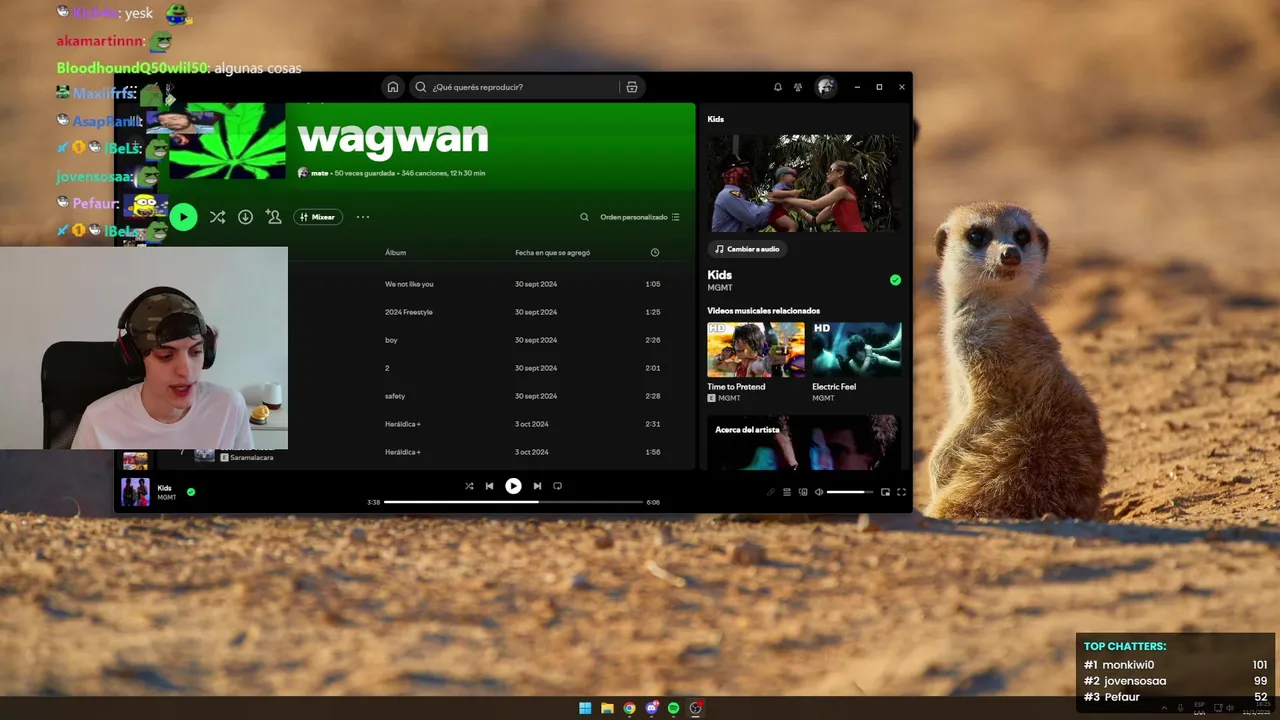Open the profile avatar menu
This screenshot has width=1280, height=720.
coord(825,87)
